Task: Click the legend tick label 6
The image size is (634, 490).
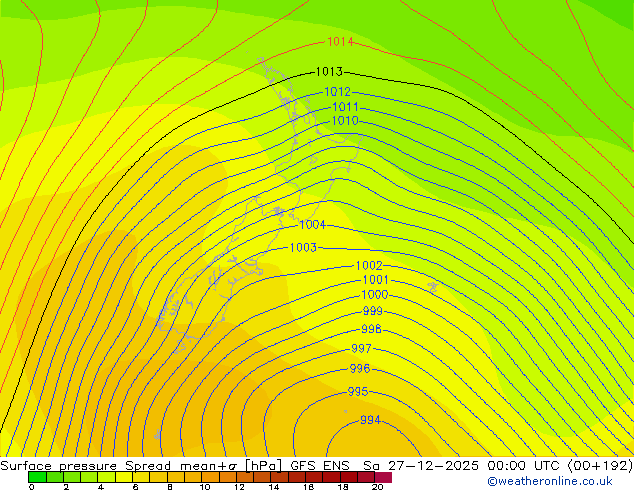Action: [x=135, y=487]
